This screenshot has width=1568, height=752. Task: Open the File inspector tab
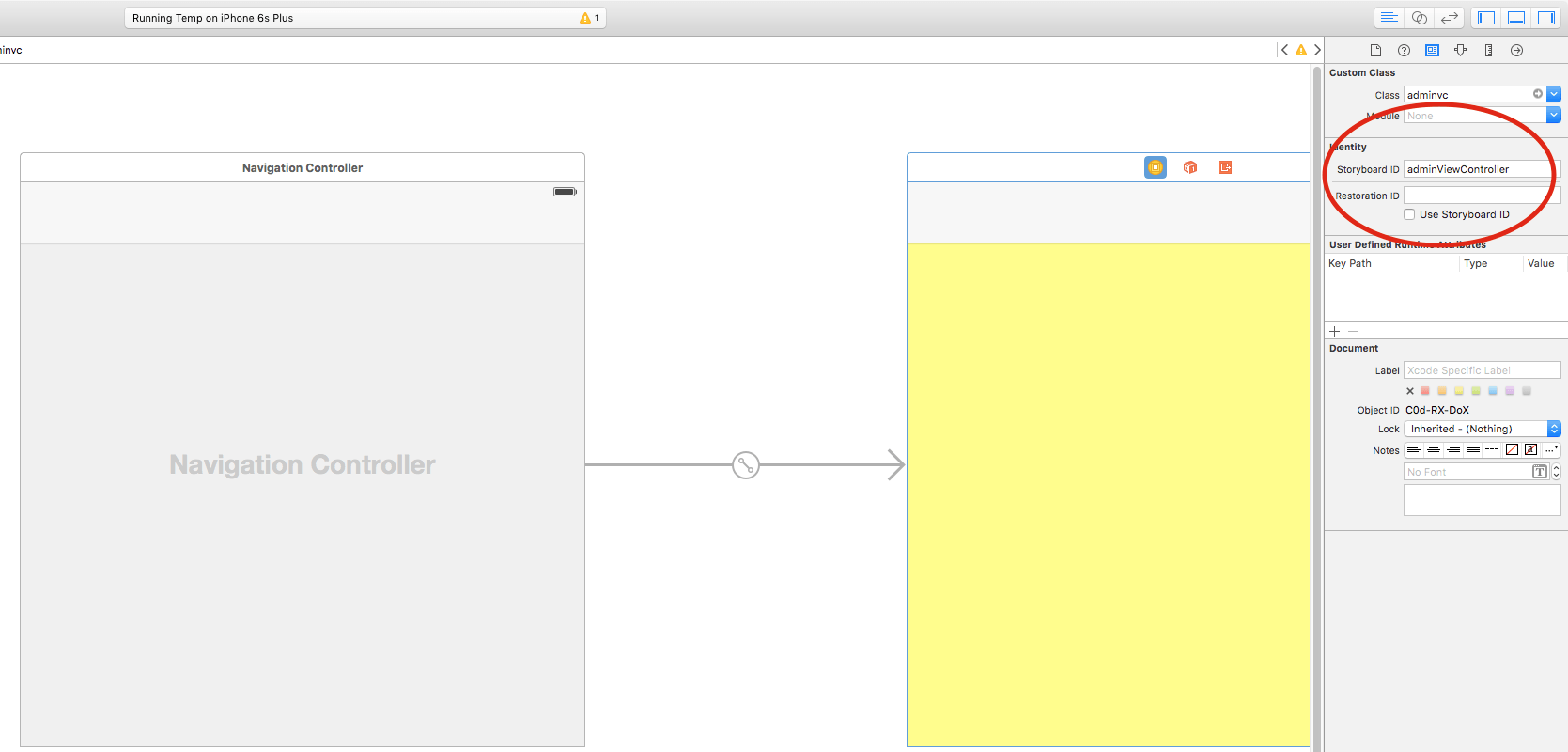pyautogui.click(x=1375, y=51)
